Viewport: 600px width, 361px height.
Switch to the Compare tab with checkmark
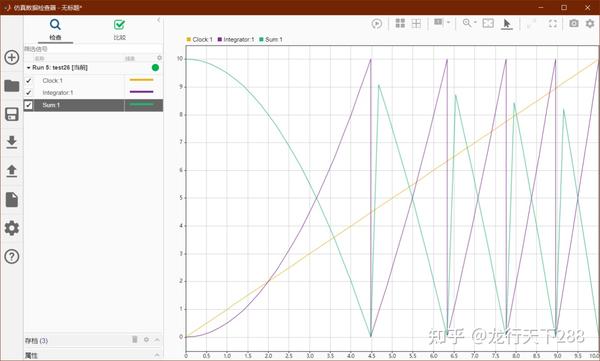(119, 29)
